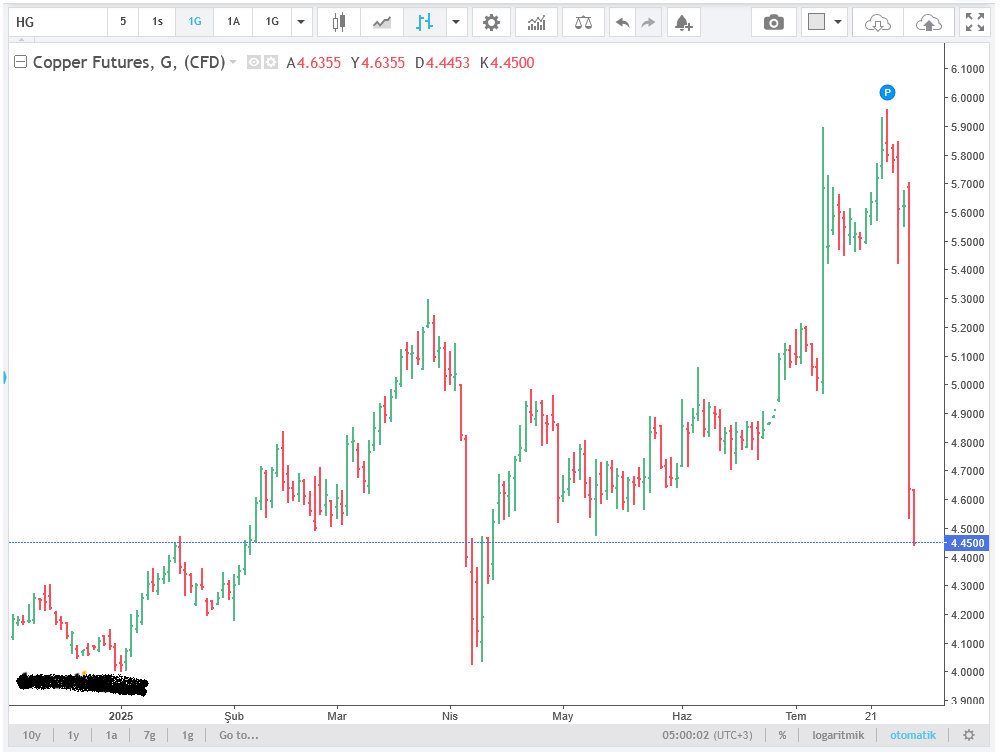Add an alert with the bell icon
1001x754 pixels.
pyautogui.click(x=682, y=21)
